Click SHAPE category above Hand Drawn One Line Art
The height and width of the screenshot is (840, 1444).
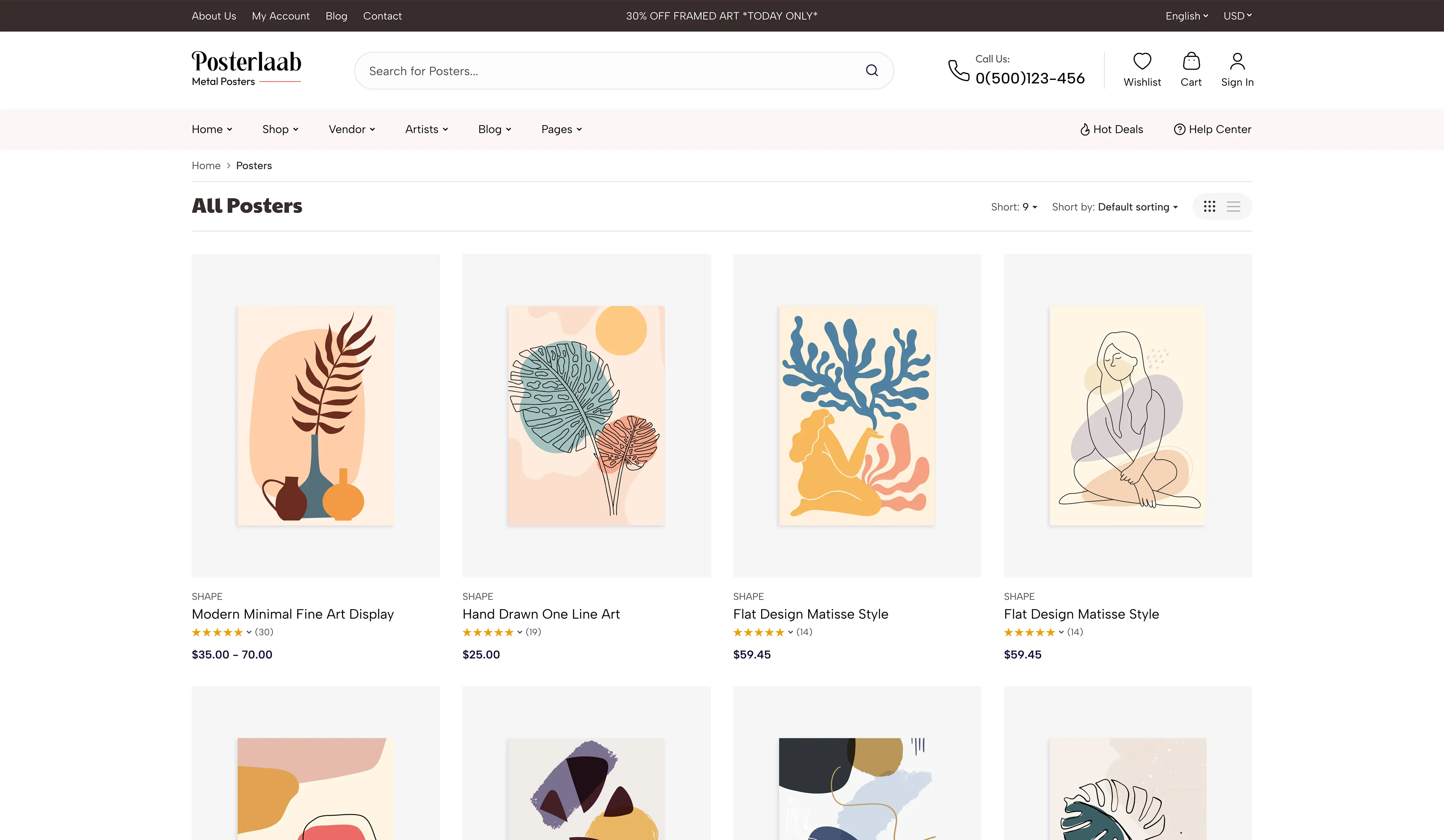pos(477,596)
